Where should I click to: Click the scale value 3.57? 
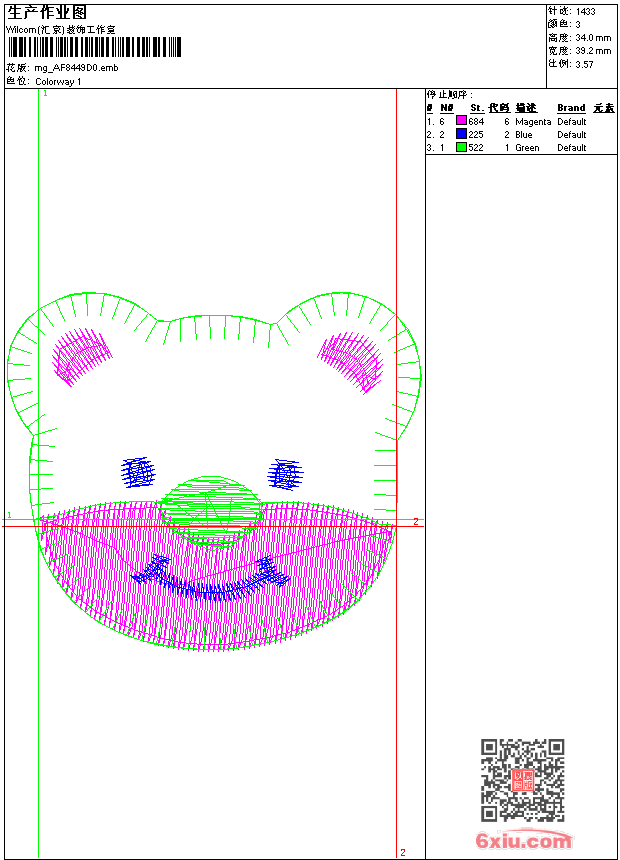click(x=584, y=64)
